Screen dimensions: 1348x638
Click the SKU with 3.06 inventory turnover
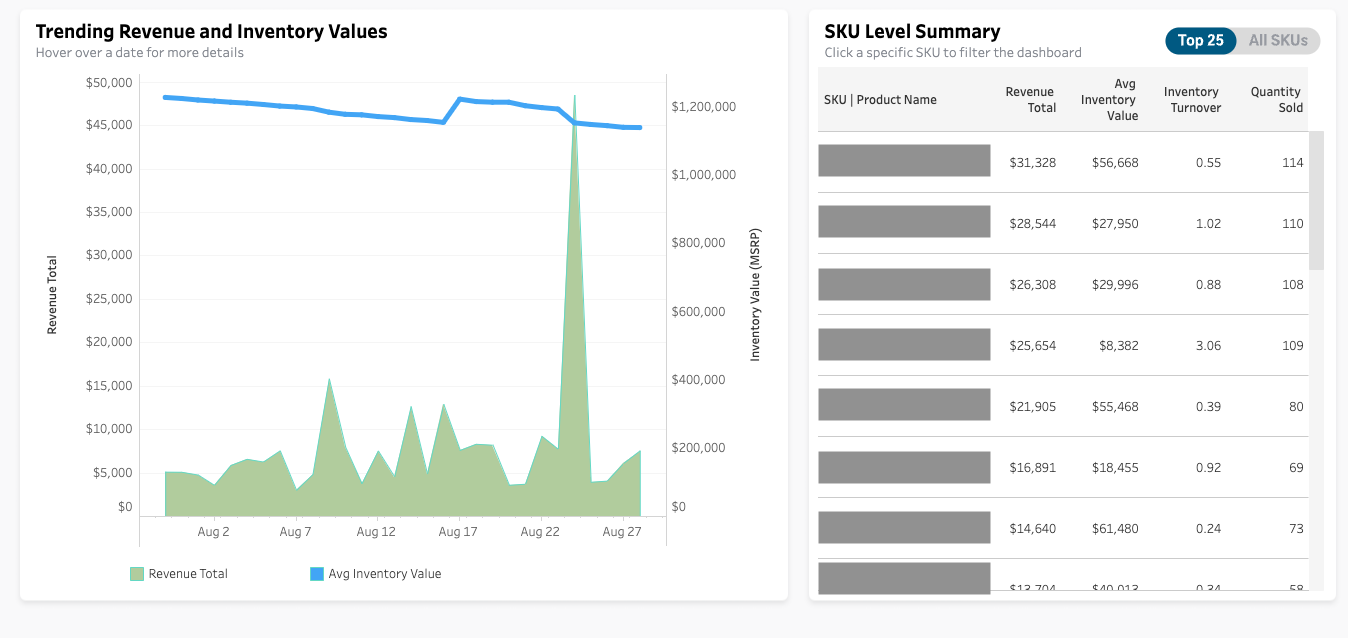pos(904,345)
